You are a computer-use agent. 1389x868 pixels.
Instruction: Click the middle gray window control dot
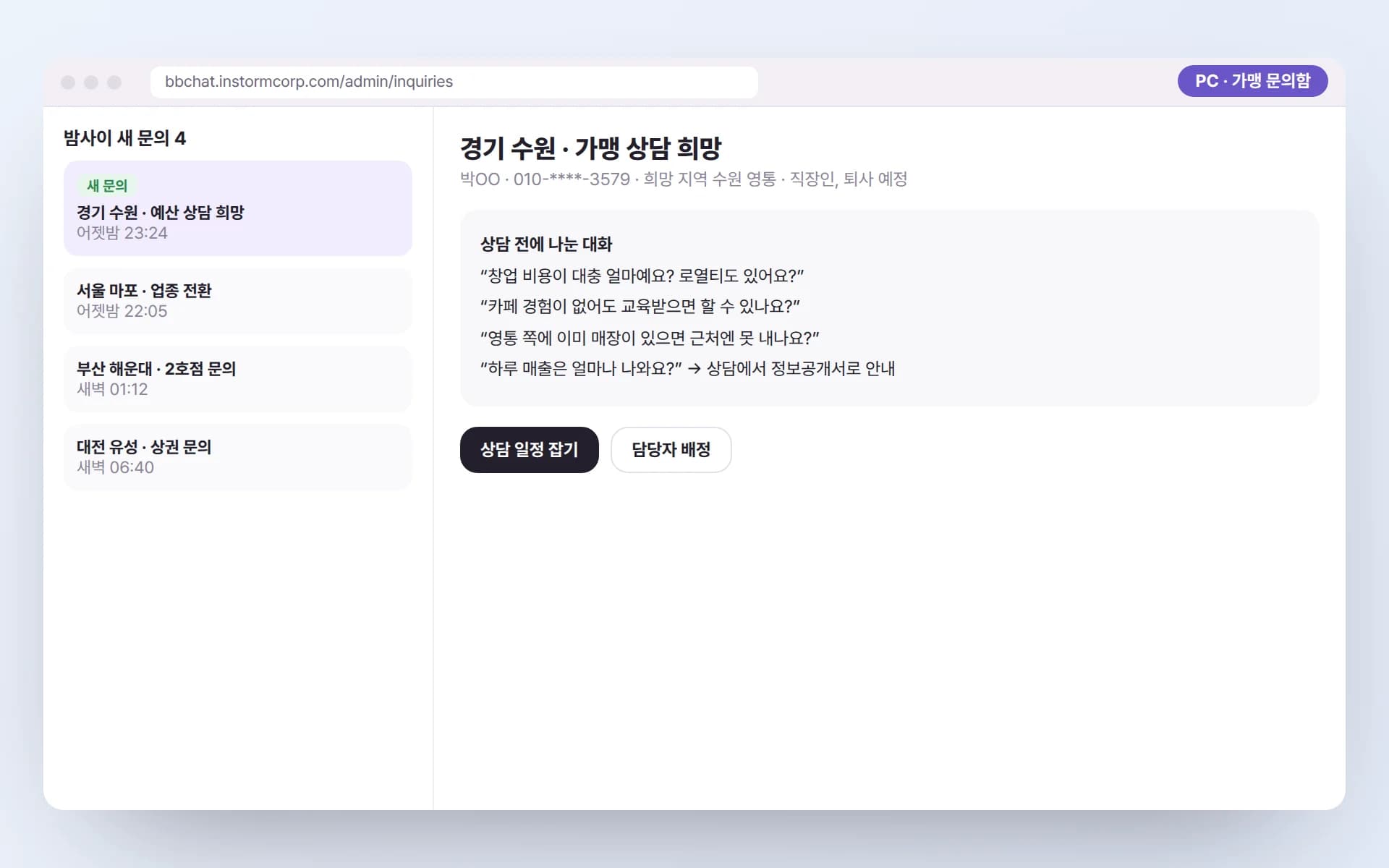(x=91, y=82)
